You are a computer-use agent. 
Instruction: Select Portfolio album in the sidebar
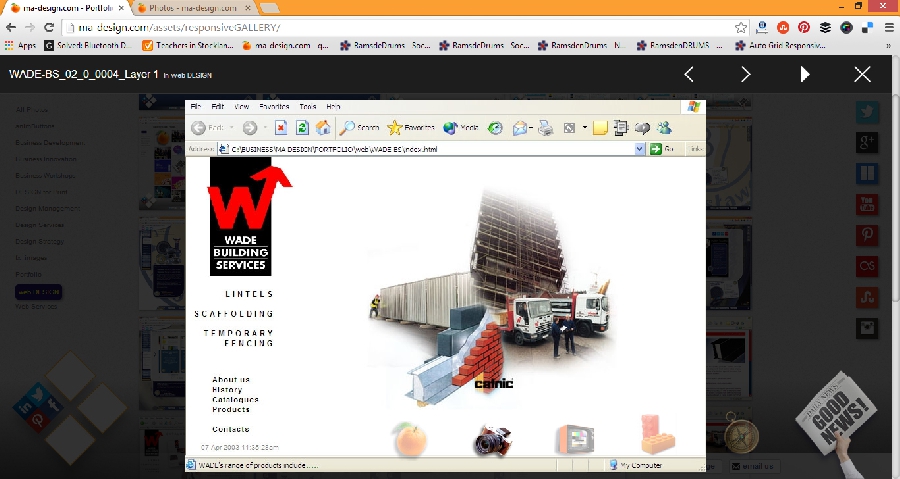tap(29, 274)
